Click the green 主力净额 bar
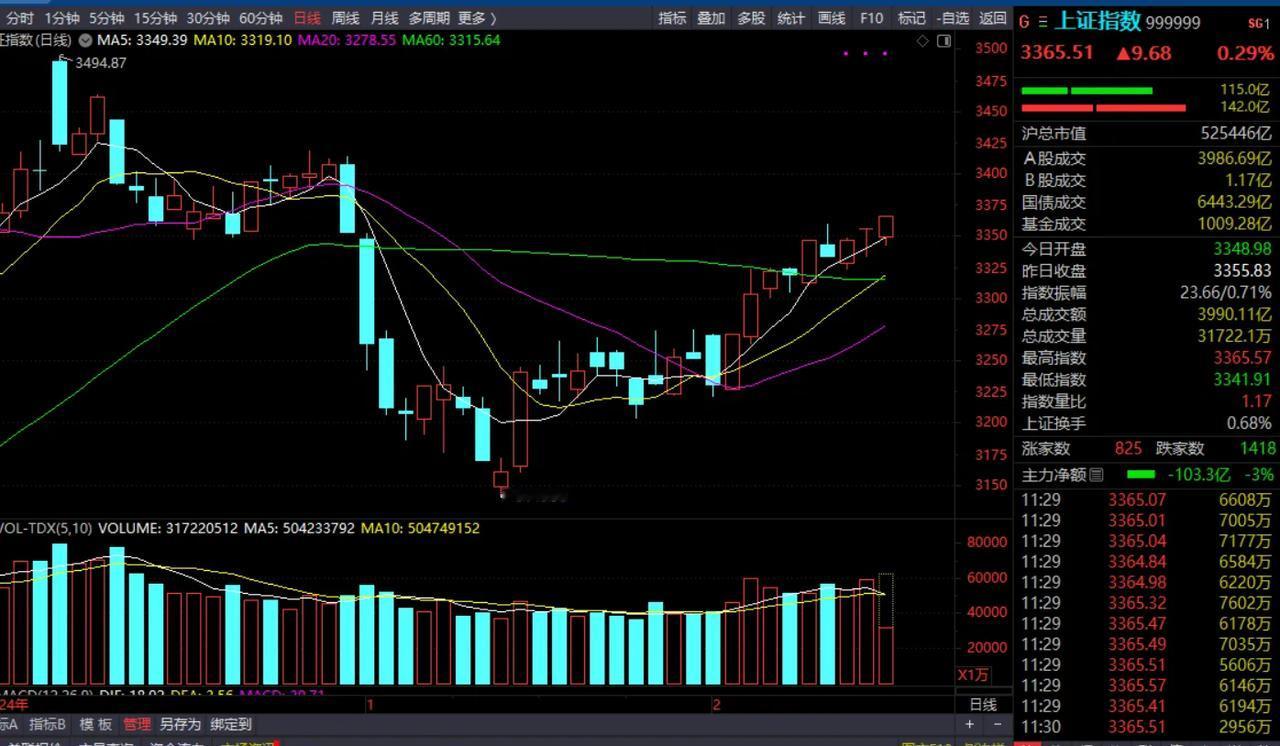Image resolution: width=1280 pixels, height=746 pixels. coord(1140,475)
